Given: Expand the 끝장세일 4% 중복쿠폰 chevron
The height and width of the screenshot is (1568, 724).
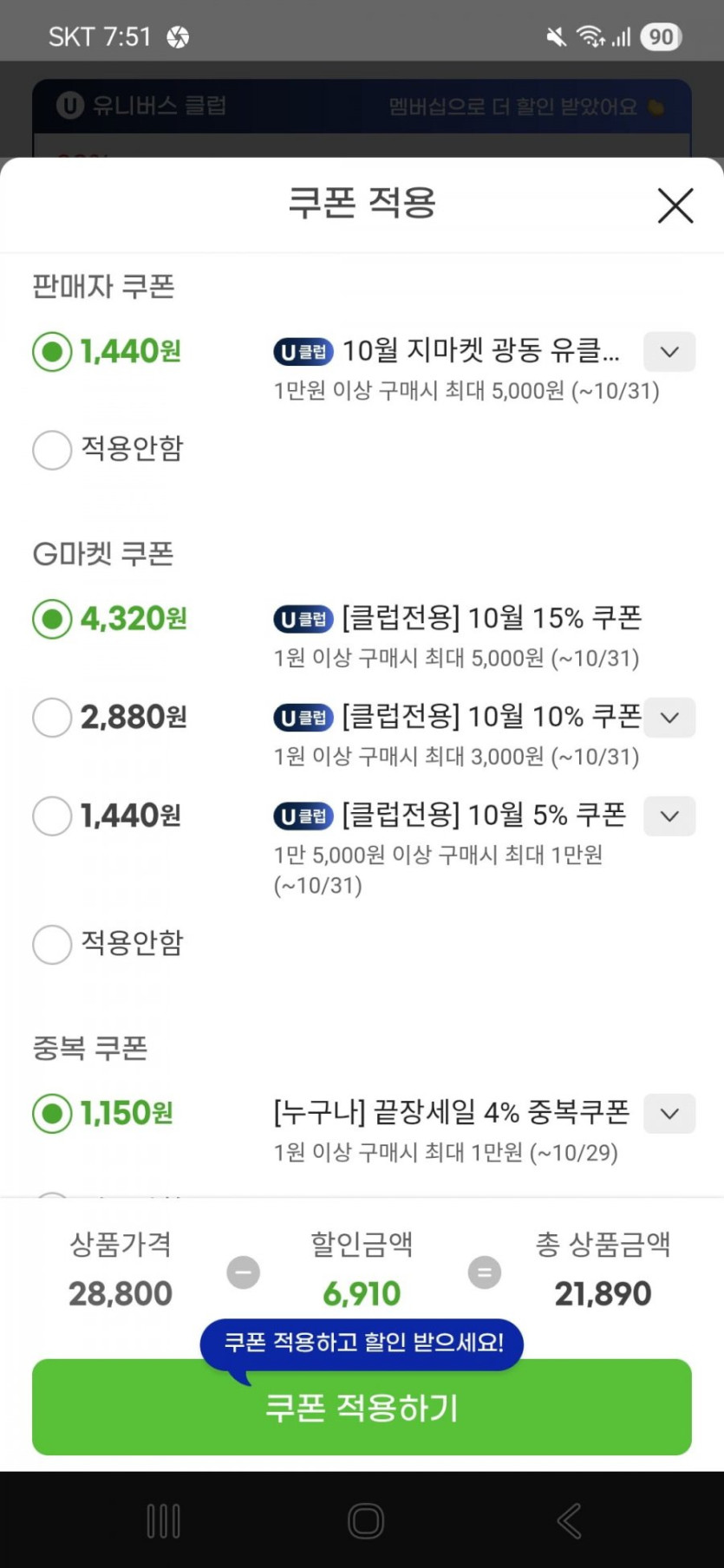Looking at the screenshot, I should [x=669, y=1114].
